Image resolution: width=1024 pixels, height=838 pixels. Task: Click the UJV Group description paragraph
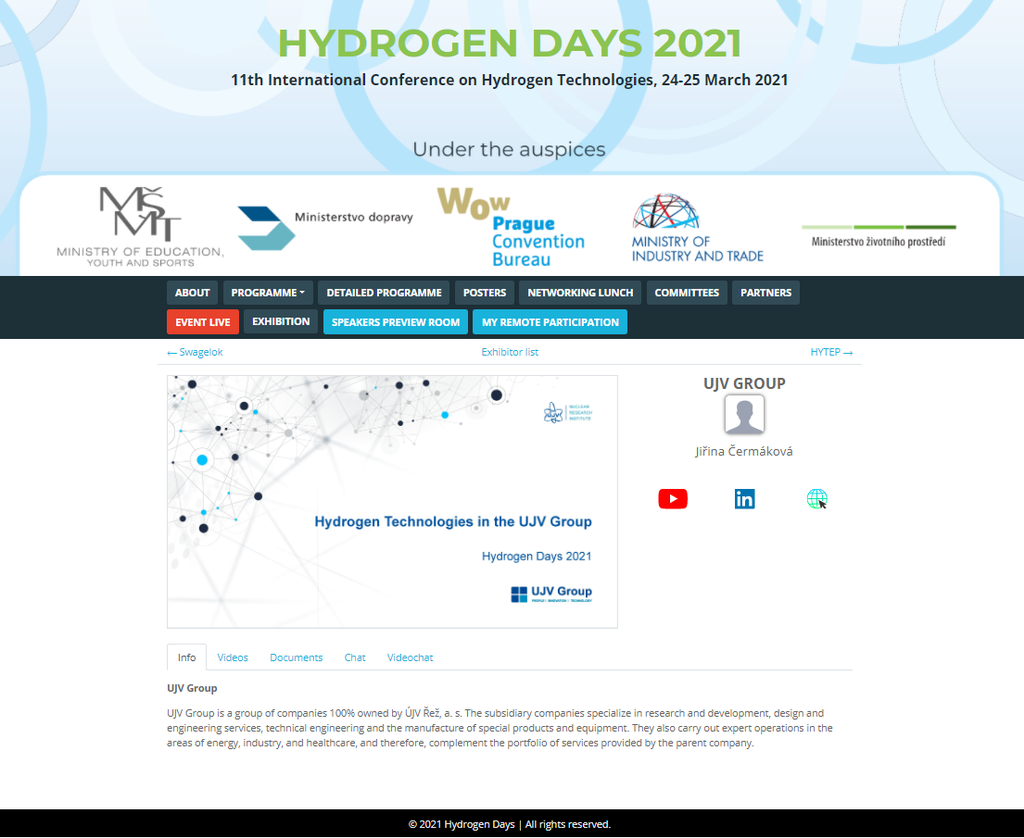pyautogui.click(x=500, y=728)
